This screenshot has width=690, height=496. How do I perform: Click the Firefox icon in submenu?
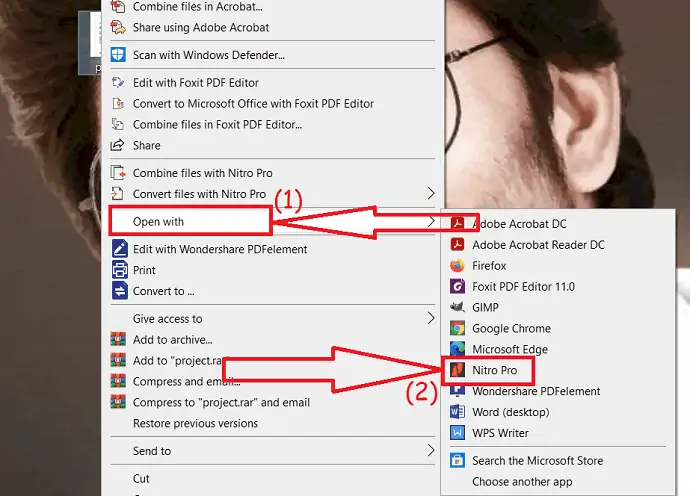pyautogui.click(x=457, y=266)
